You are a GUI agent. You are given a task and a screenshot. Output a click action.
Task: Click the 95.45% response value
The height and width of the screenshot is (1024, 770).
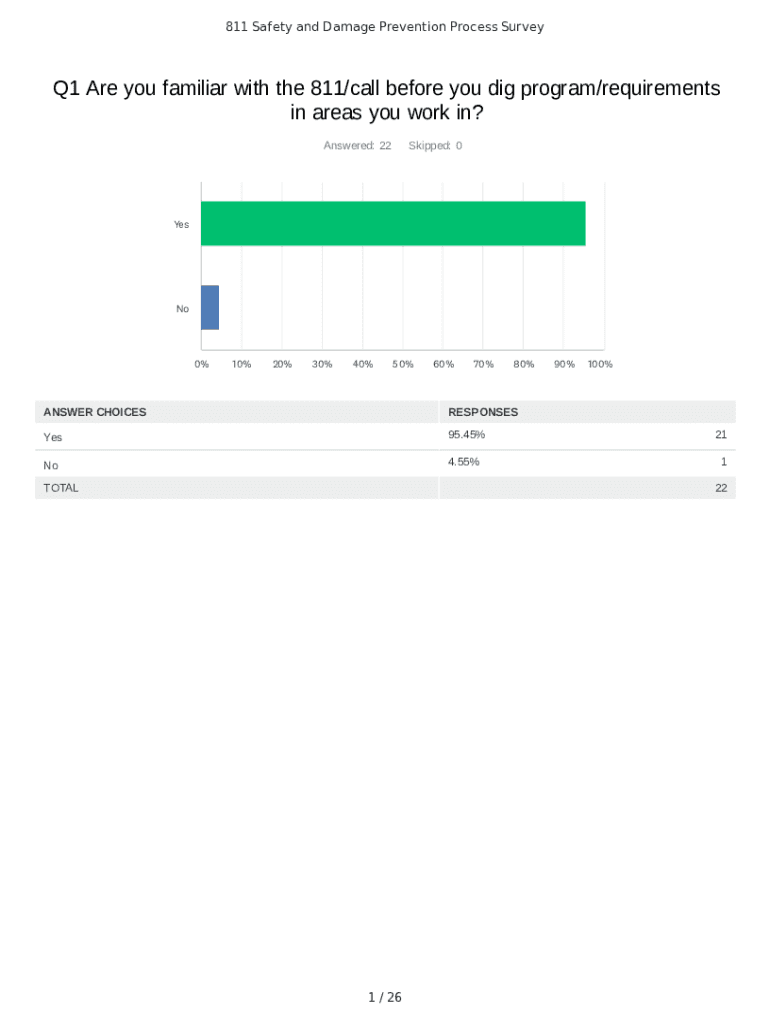tap(466, 435)
